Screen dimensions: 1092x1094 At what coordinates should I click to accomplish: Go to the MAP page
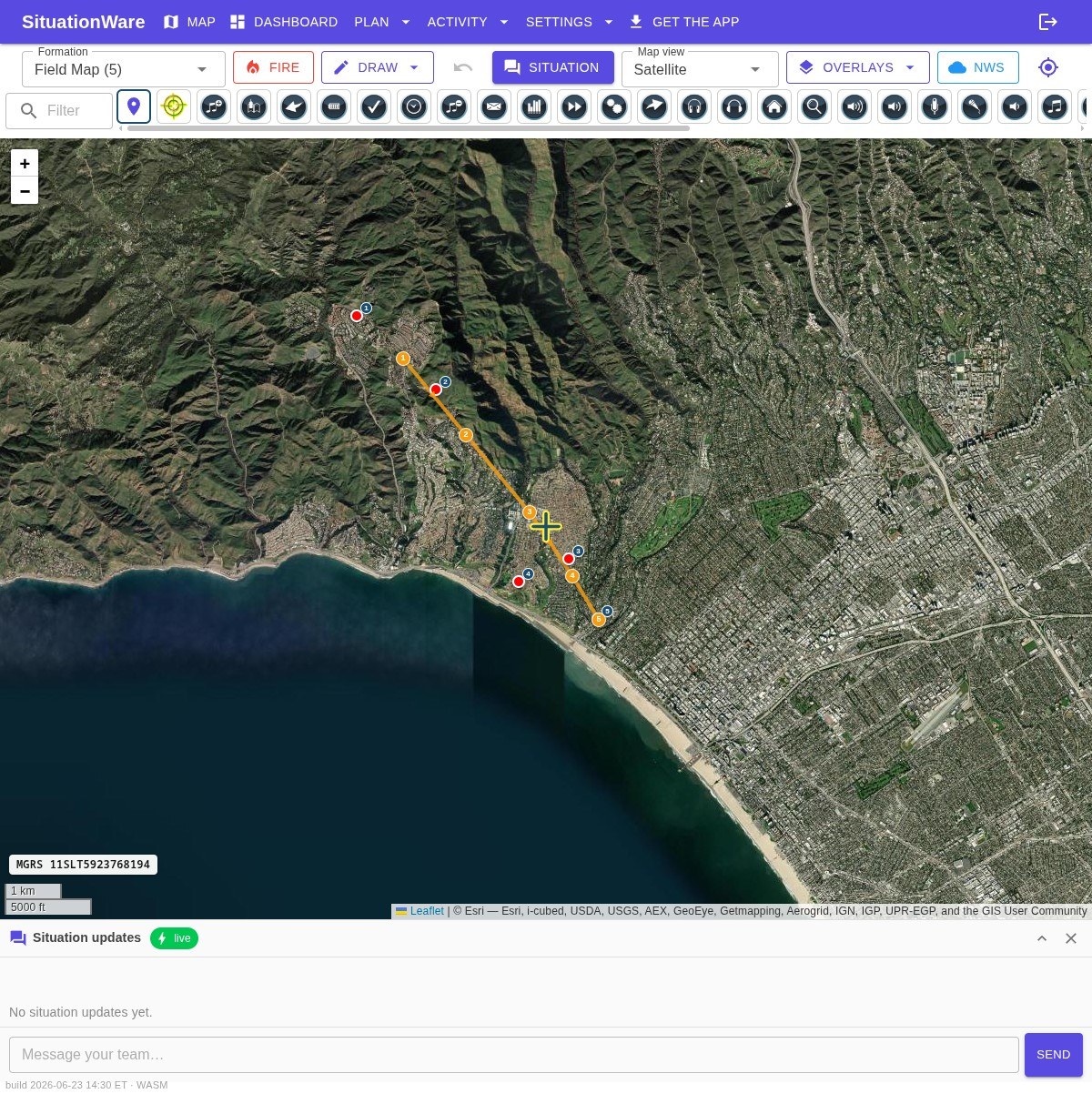tap(189, 22)
